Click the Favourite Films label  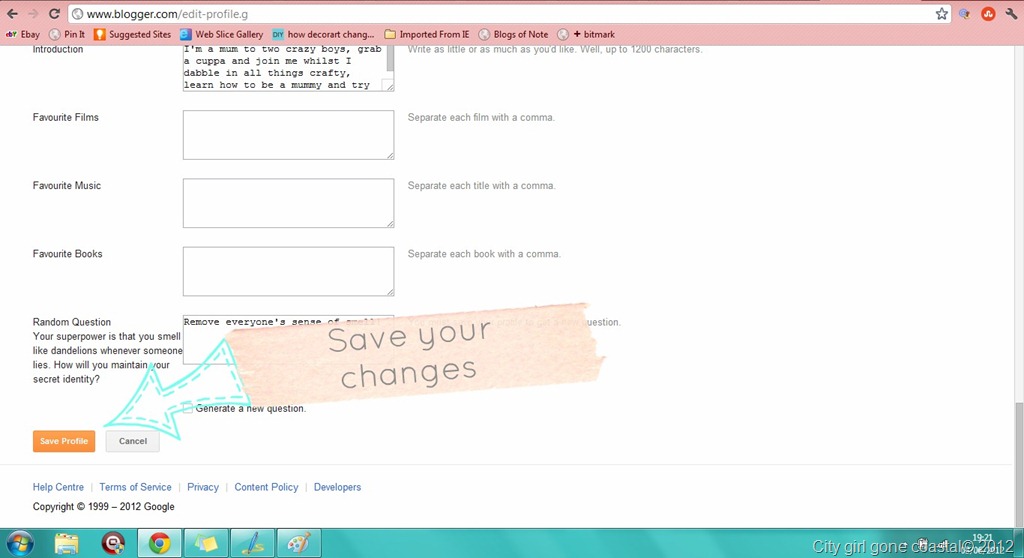click(x=65, y=117)
